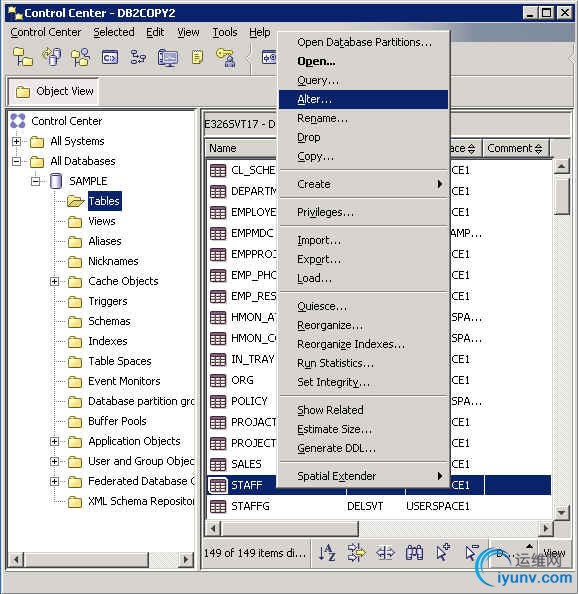Screen dimensions: 578x594
Task: Click the Control Center root icon
Action: pyautogui.click(x=18, y=121)
